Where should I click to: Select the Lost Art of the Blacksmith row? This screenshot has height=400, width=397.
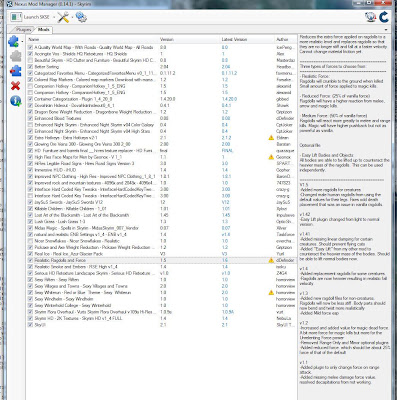(x=161, y=215)
